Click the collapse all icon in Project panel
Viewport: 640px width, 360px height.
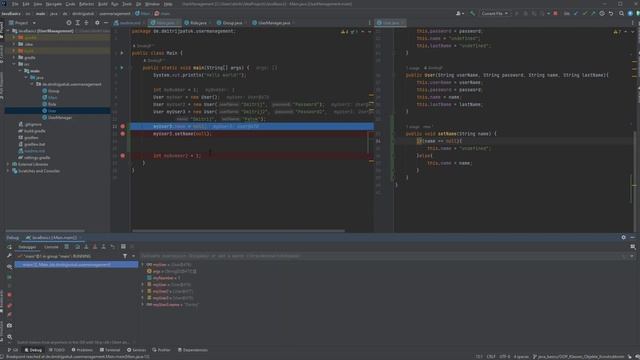pyautogui.click(x=86, y=23)
